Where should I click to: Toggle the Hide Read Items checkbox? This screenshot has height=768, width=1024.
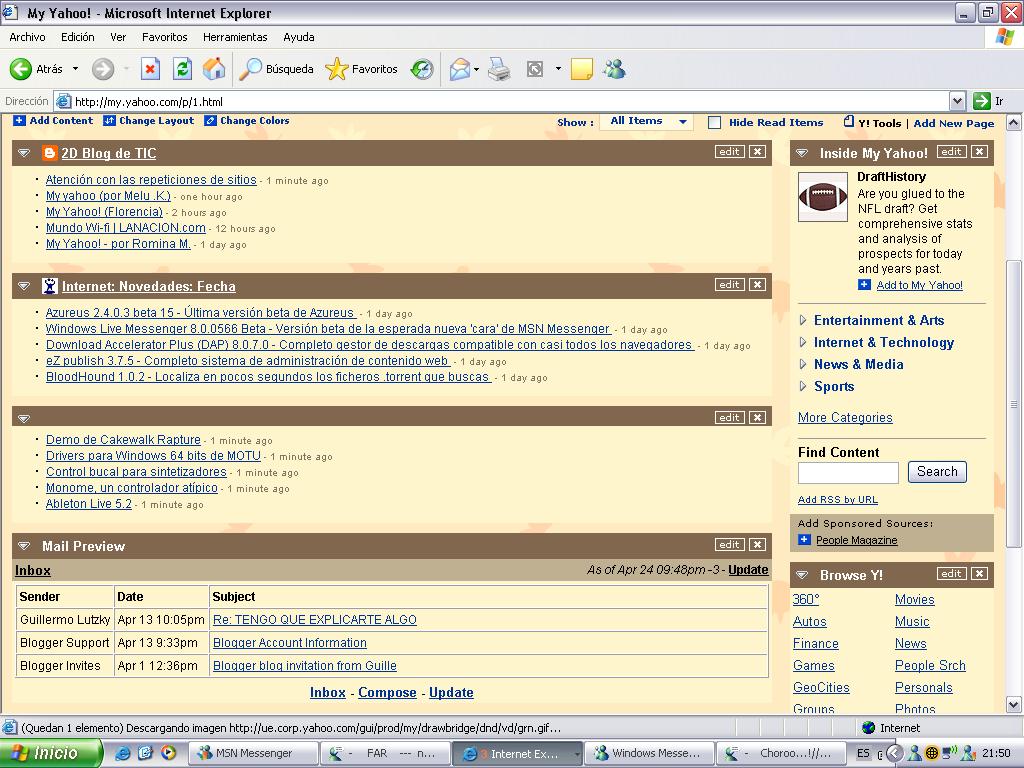point(715,122)
